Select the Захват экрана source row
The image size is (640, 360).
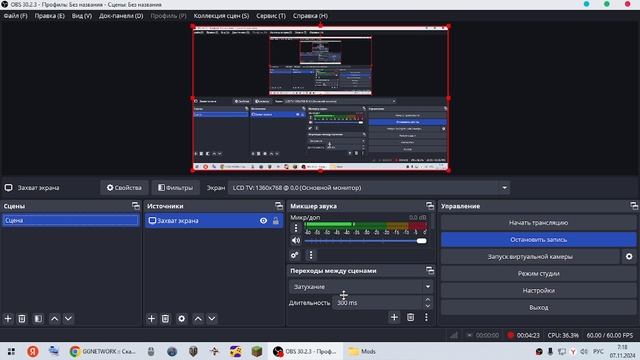214,220
